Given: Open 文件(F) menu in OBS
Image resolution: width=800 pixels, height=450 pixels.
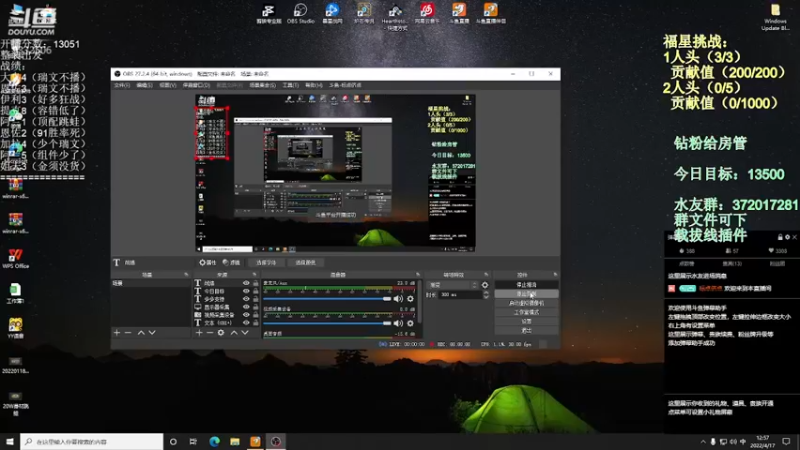Looking at the screenshot, I should [122, 85].
